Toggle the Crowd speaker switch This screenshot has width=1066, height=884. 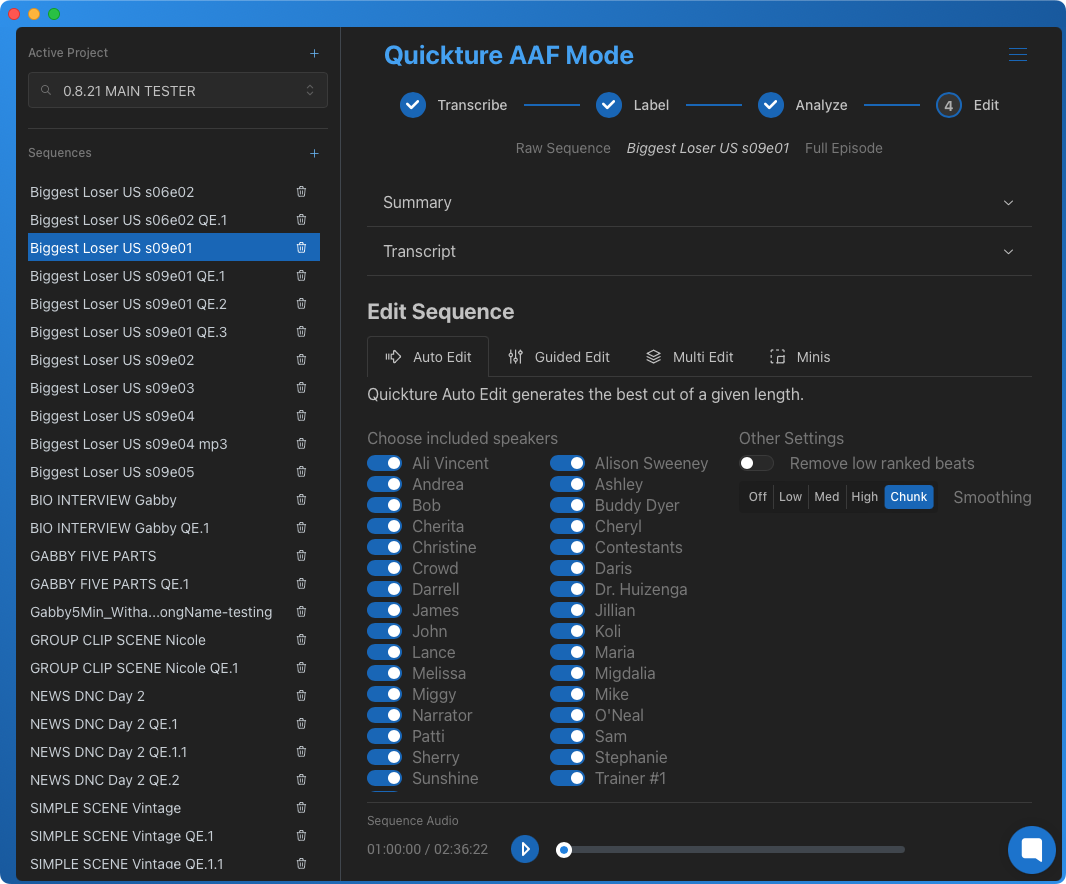[385, 568]
